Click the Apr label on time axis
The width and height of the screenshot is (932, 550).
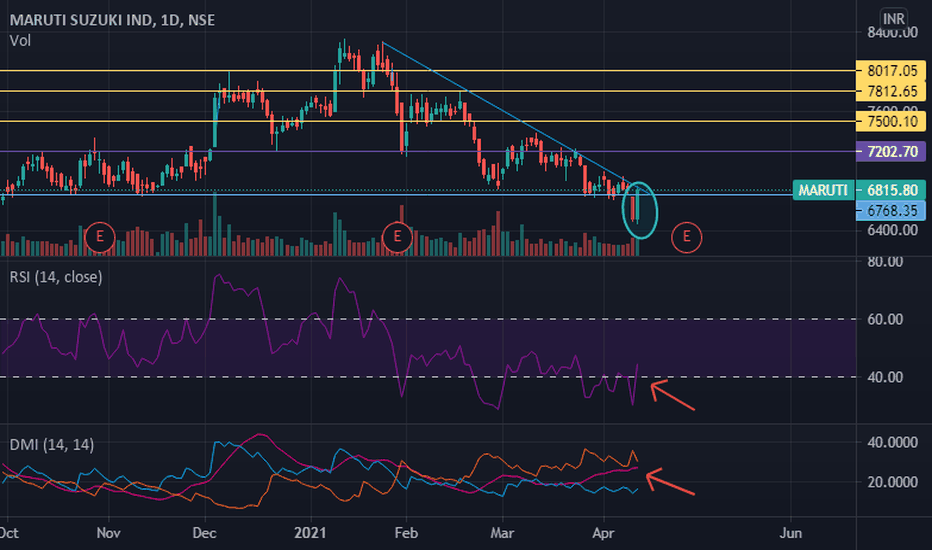click(x=603, y=533)
